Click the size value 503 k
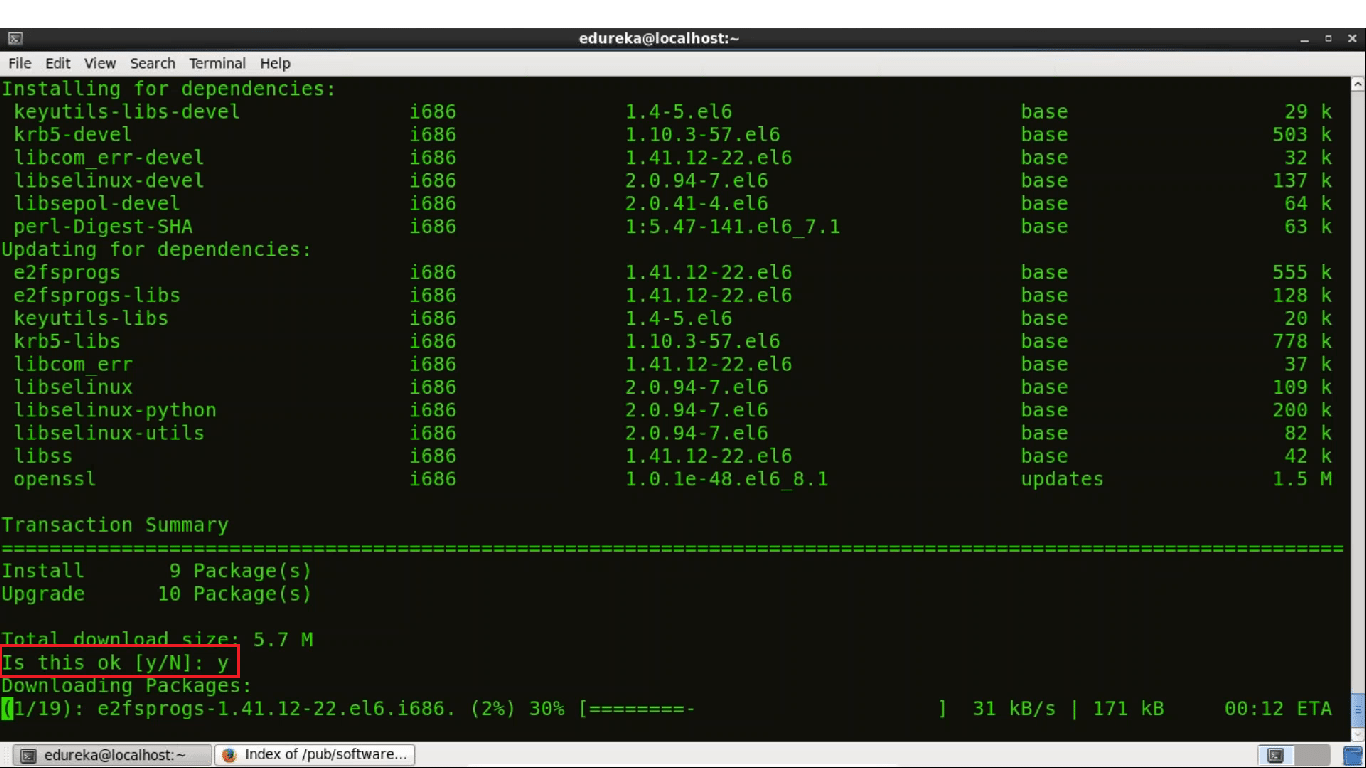Image resolution: width=1366 pixels, height=768 pixels. point(1302,135)
